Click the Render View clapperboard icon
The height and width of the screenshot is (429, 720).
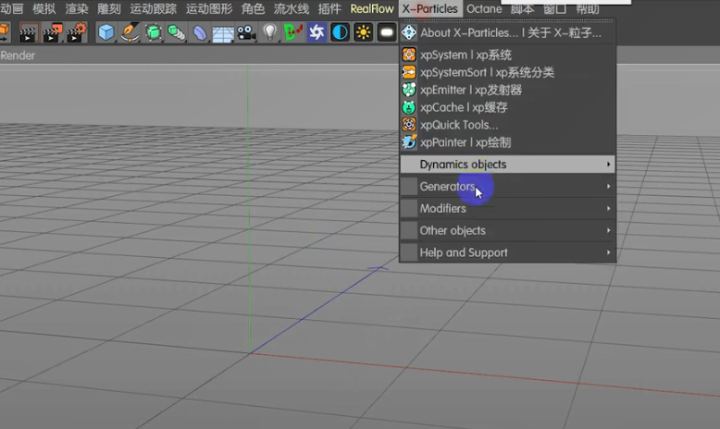click(28, 33)
